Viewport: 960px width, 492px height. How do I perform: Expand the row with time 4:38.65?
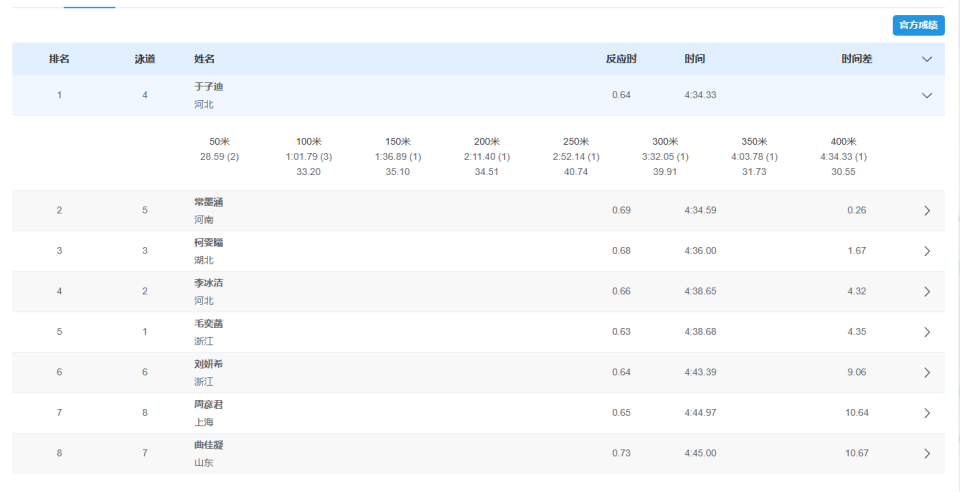[927, 291]
